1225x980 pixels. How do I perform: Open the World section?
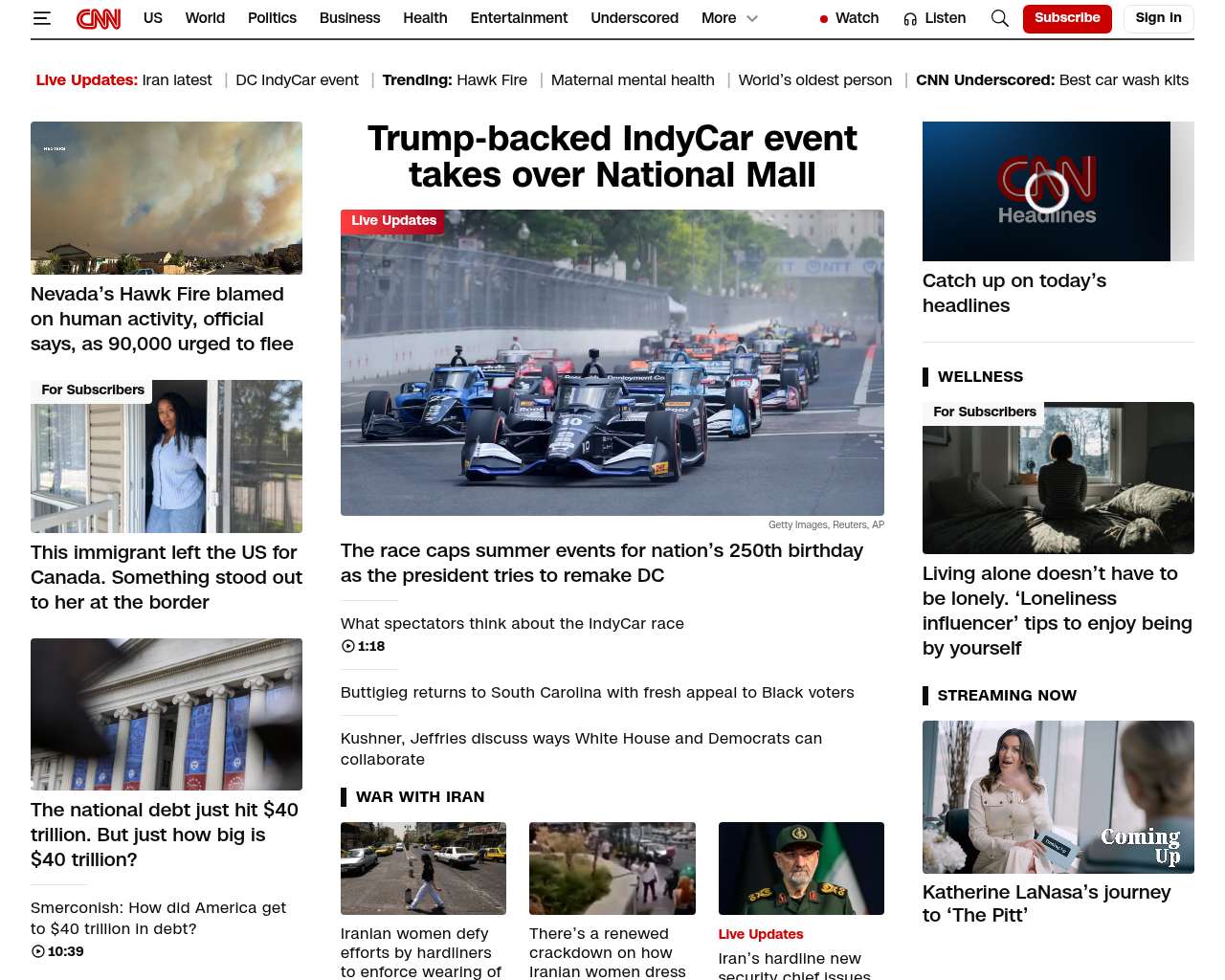click(205, 18)
